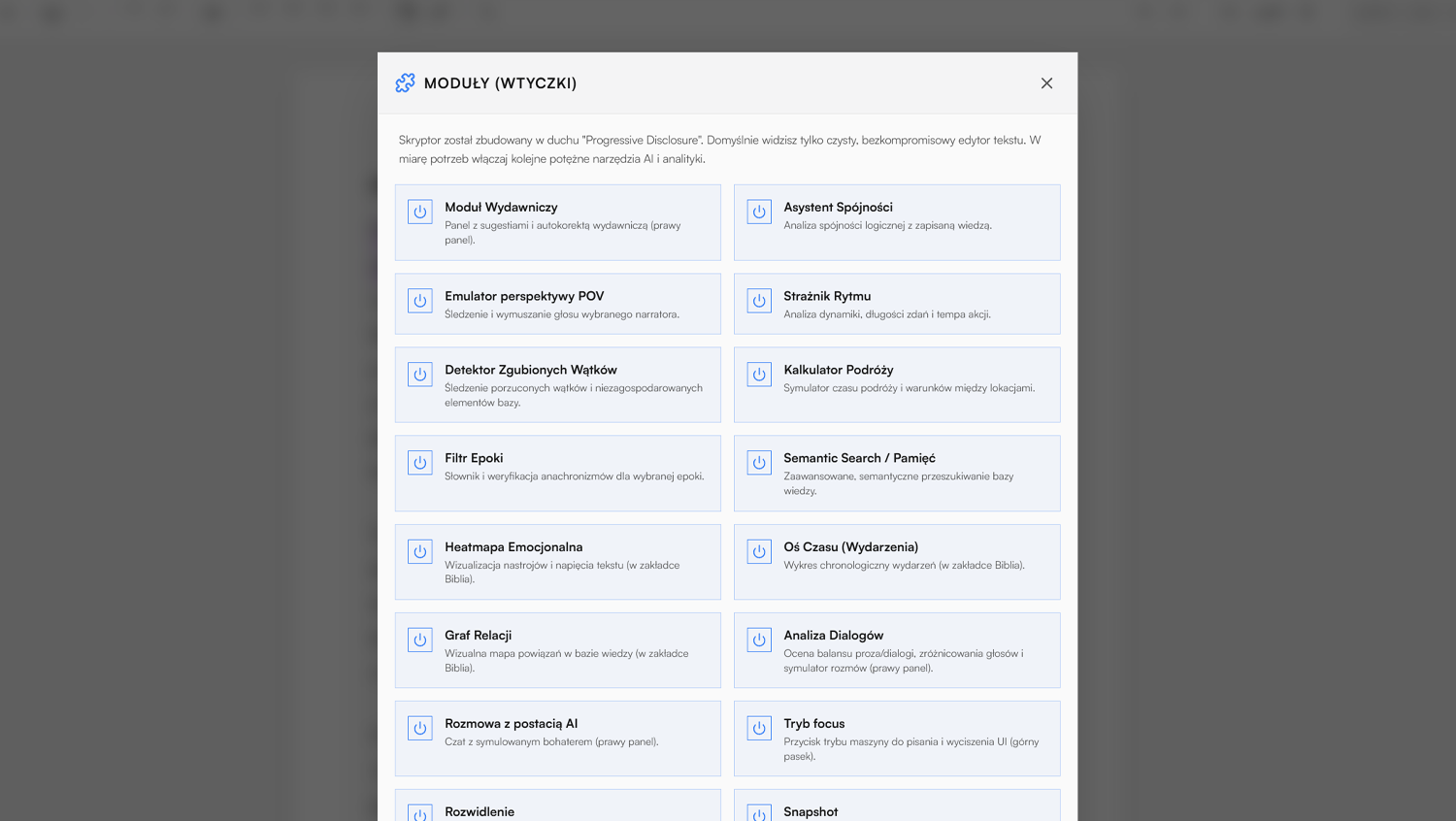Click text 'Wykres chronologiczny wydarzeń (w zakładce Biblia).'
Viewport: 1456px width, 821px height.
click(904, 566)
